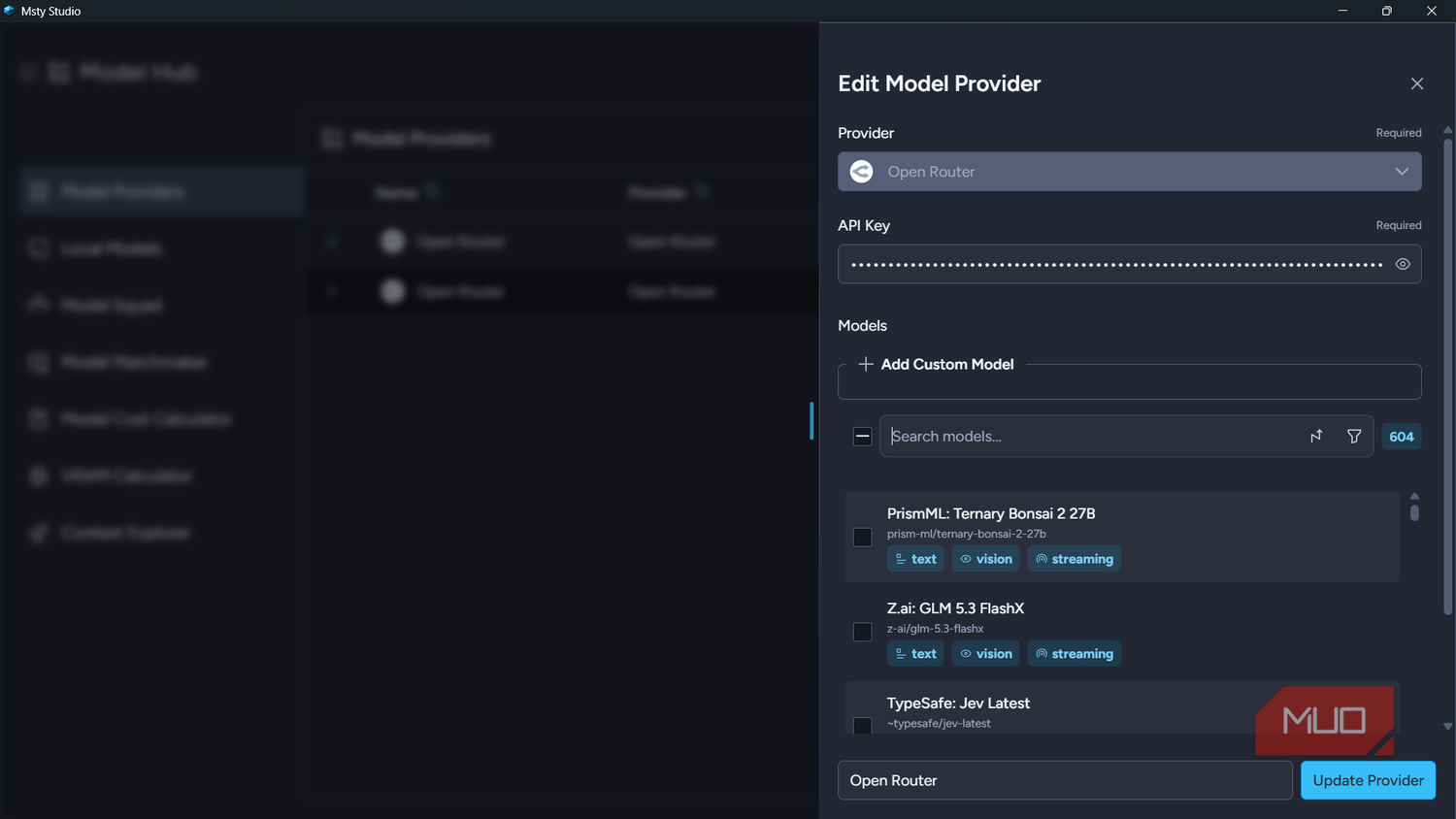Click the ~typesafe/jev-latest model ID

pos(939,724)
